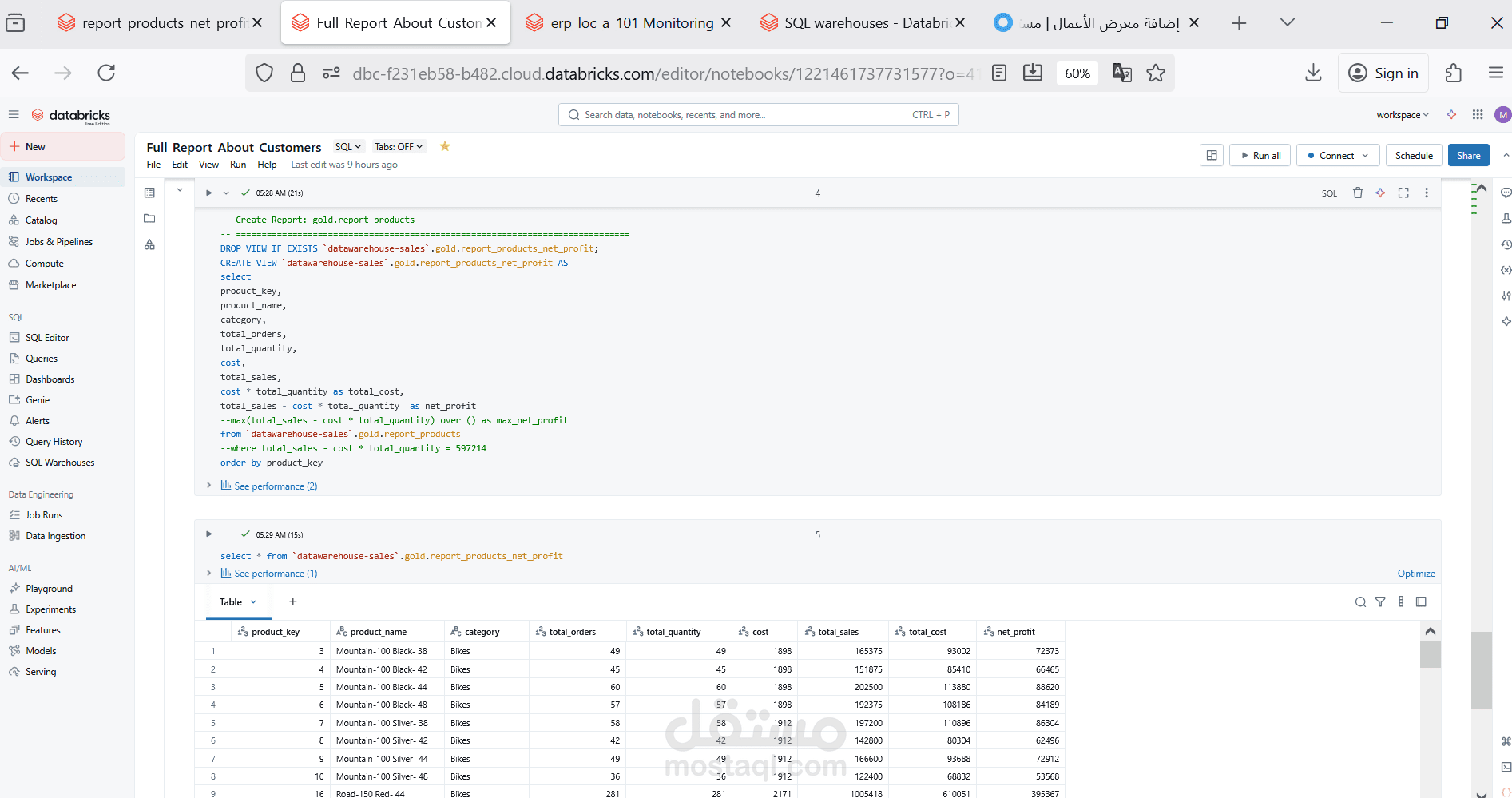Open the SQL language dropdown
The image size is (1512, 798).
pyautogui.click(x=348, y=146)
